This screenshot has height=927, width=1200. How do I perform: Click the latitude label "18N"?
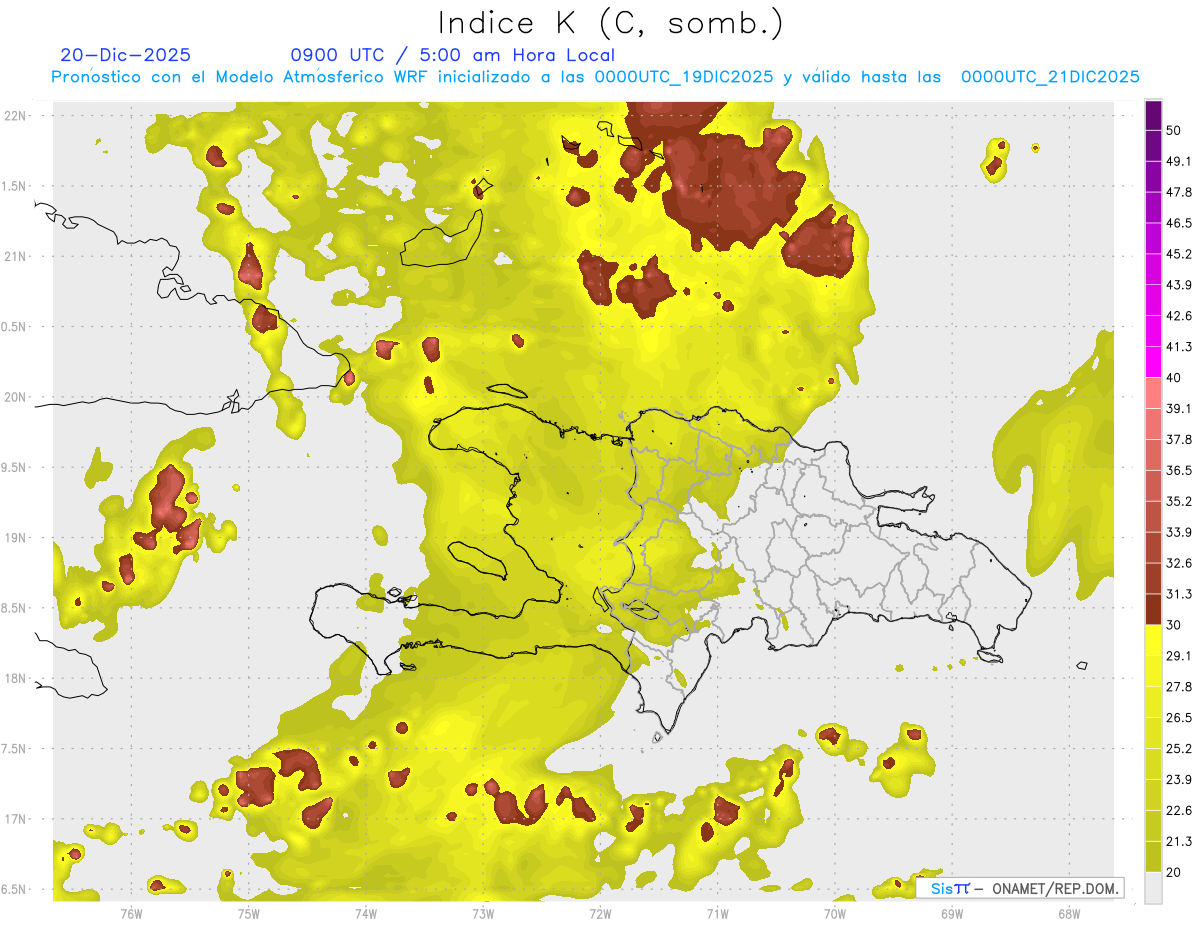14,679
